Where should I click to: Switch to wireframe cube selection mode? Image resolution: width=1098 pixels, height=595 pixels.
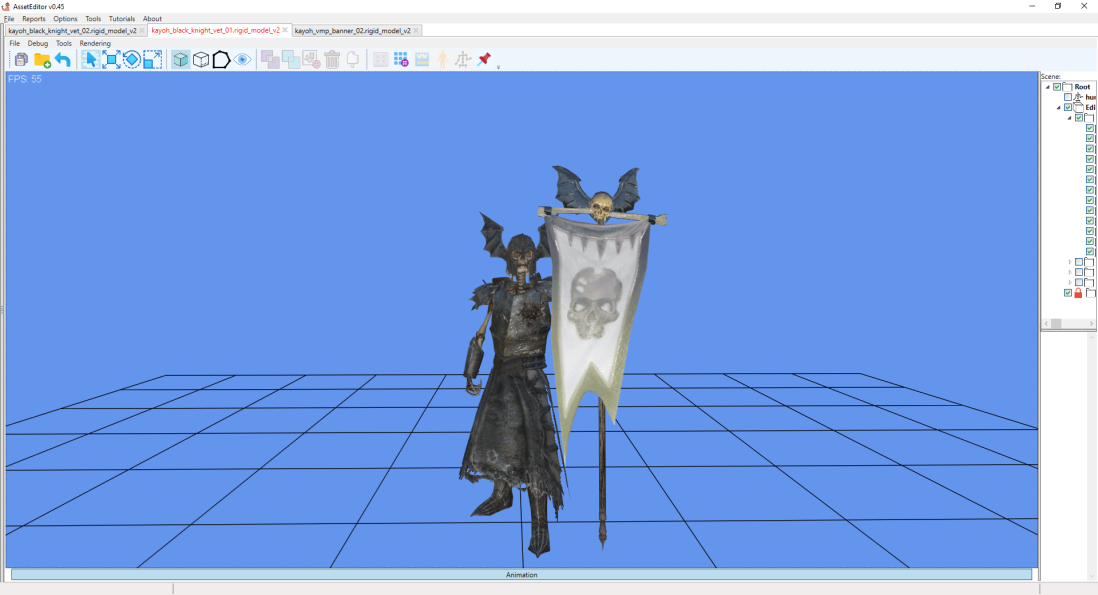pos(201,60)
